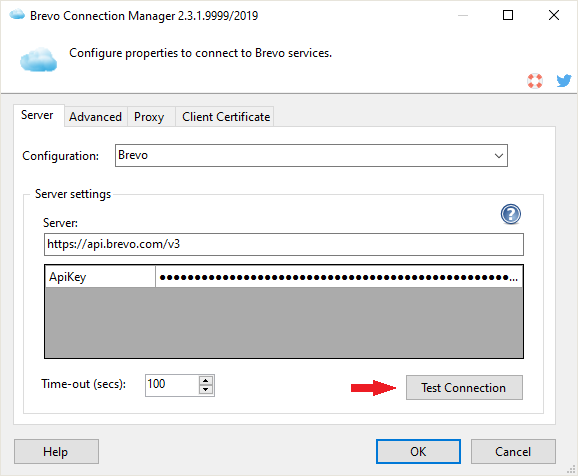578x476 pixels.
Task: Expand the Configuration dropdown arrow
Action: coord(498,156)
